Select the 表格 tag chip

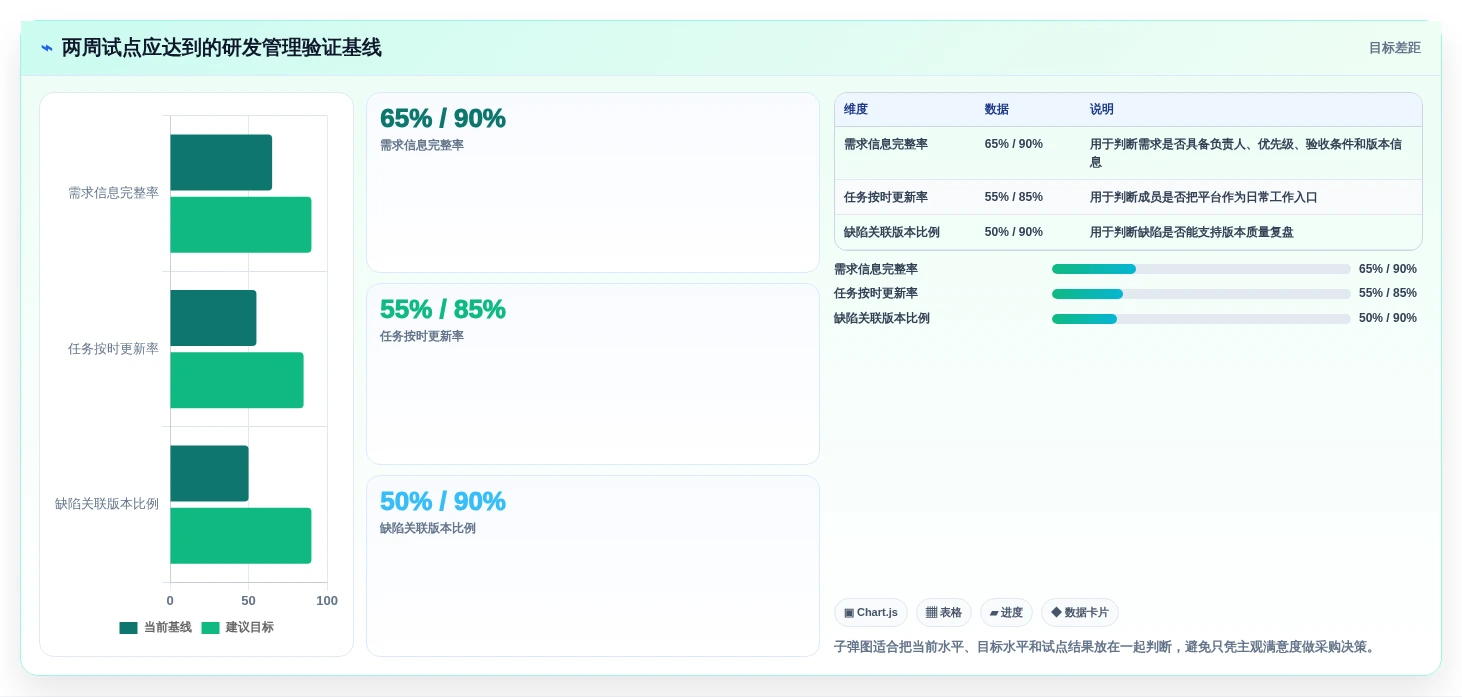point(943,613)
